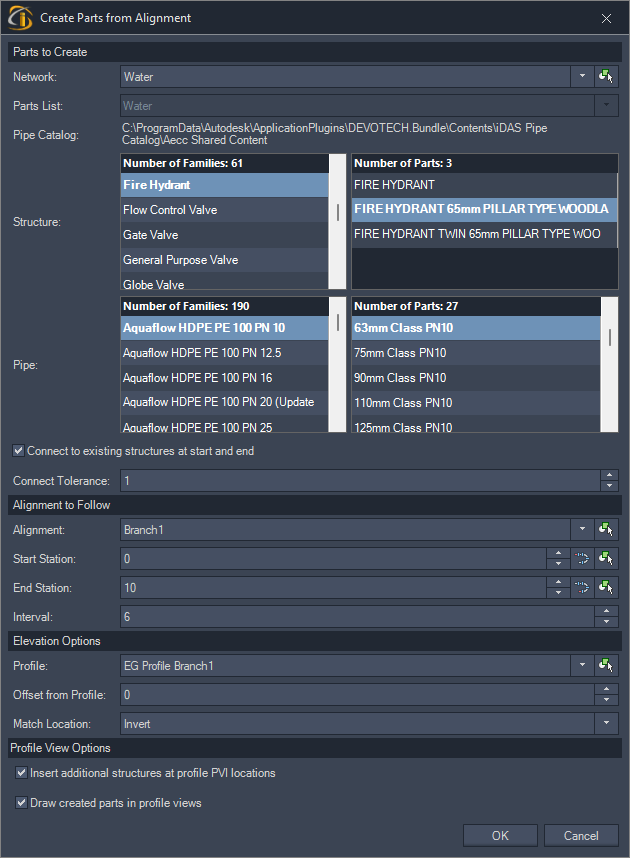The width and height of the screenshot is (630, 858).
Task: Pick alignment from drawing icon beside Branch1
Action: pyautogui.click(x=606, y=529)
